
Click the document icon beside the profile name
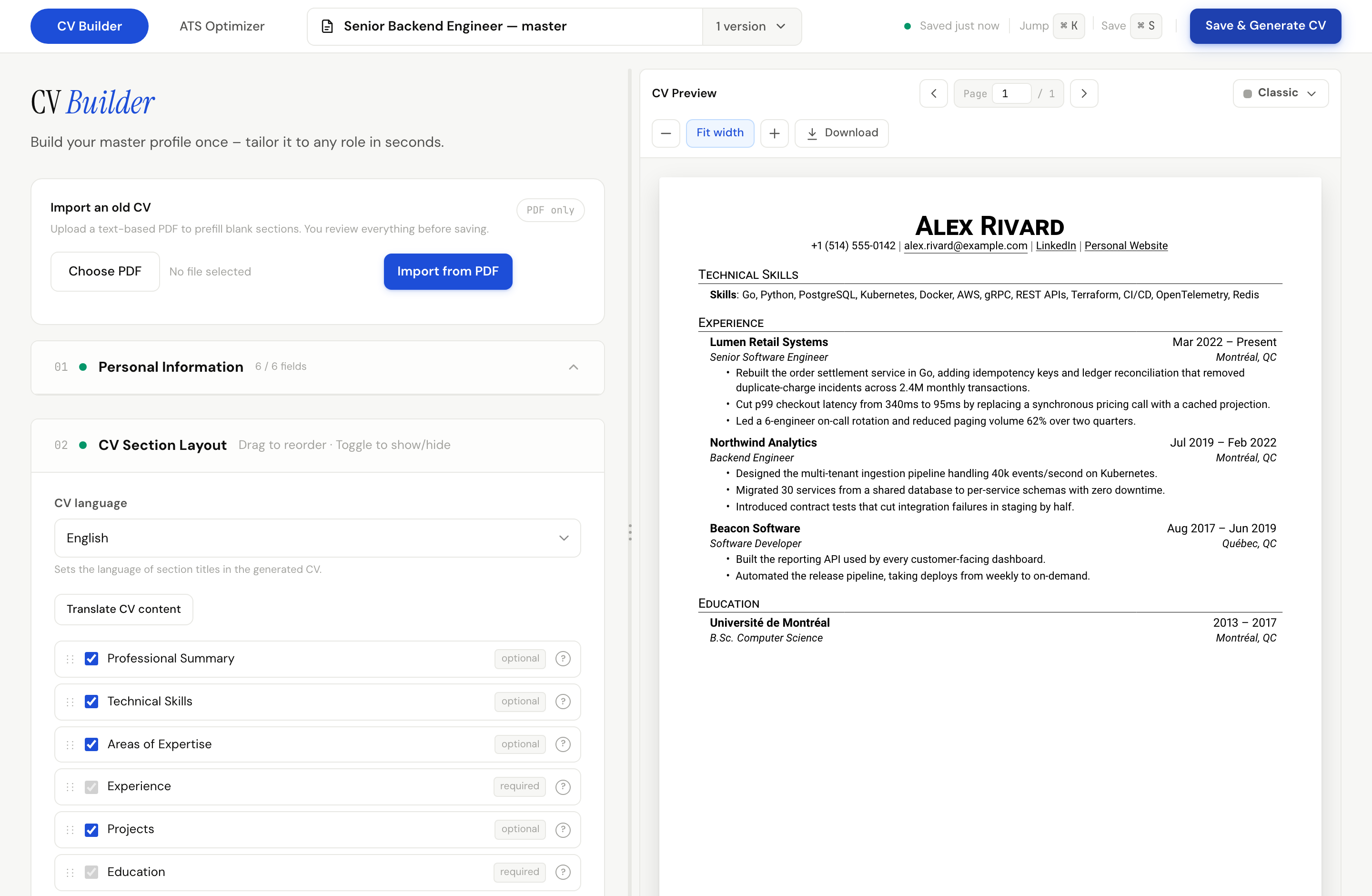[x=327, y=26]
